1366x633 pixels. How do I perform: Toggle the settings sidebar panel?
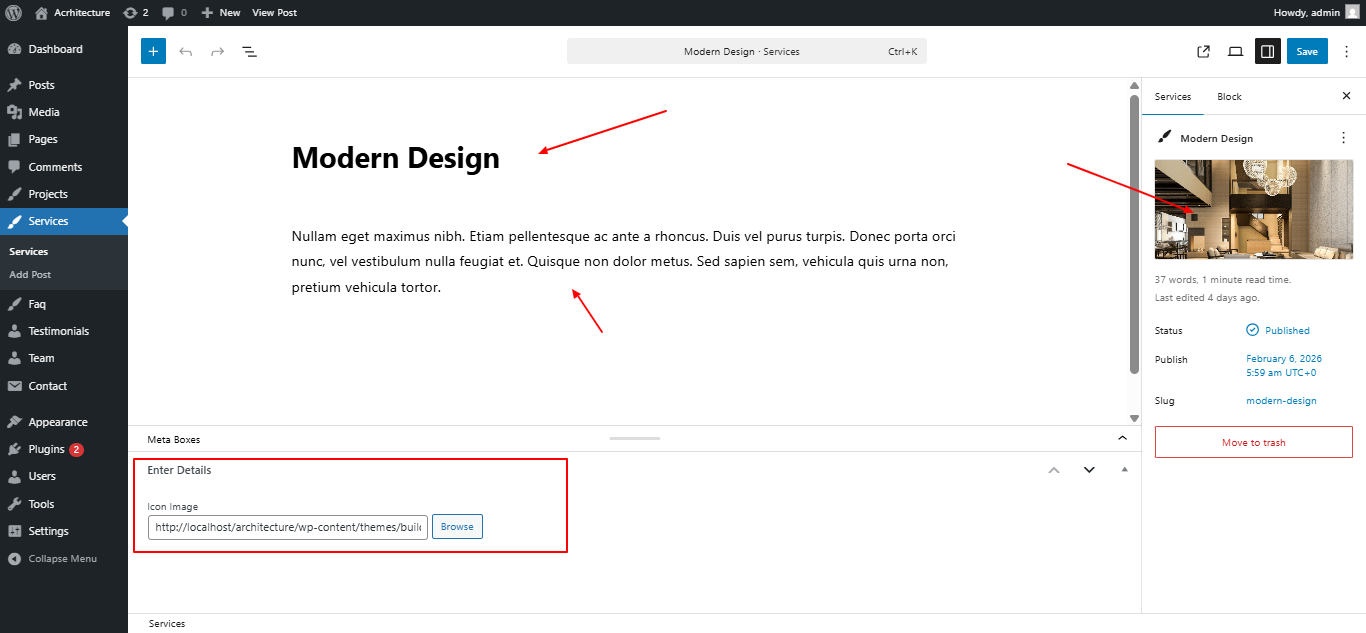click(x=1267, y=51)
